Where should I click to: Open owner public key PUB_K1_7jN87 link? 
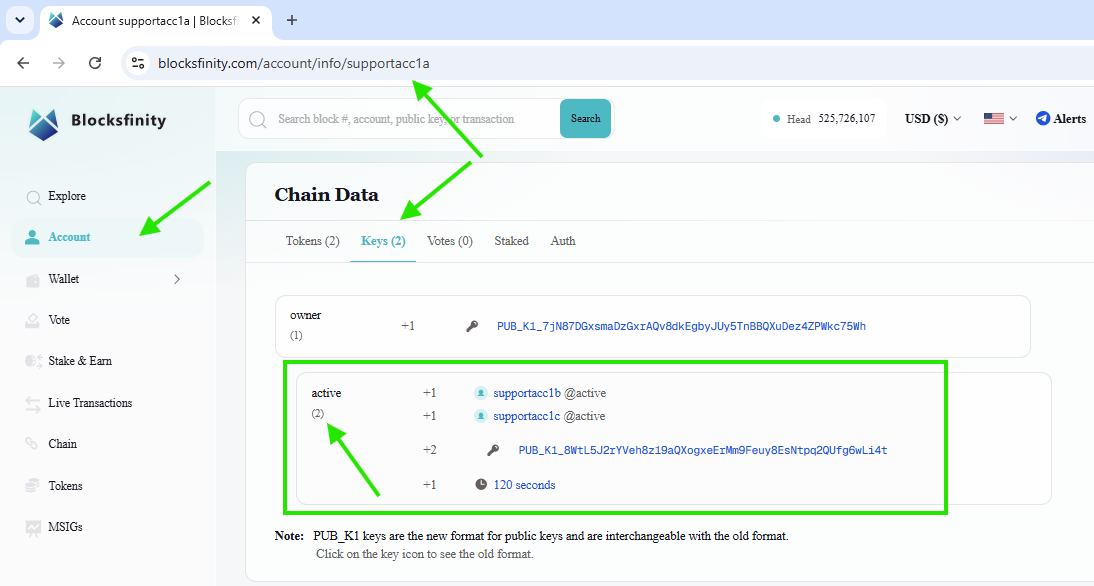681,326
